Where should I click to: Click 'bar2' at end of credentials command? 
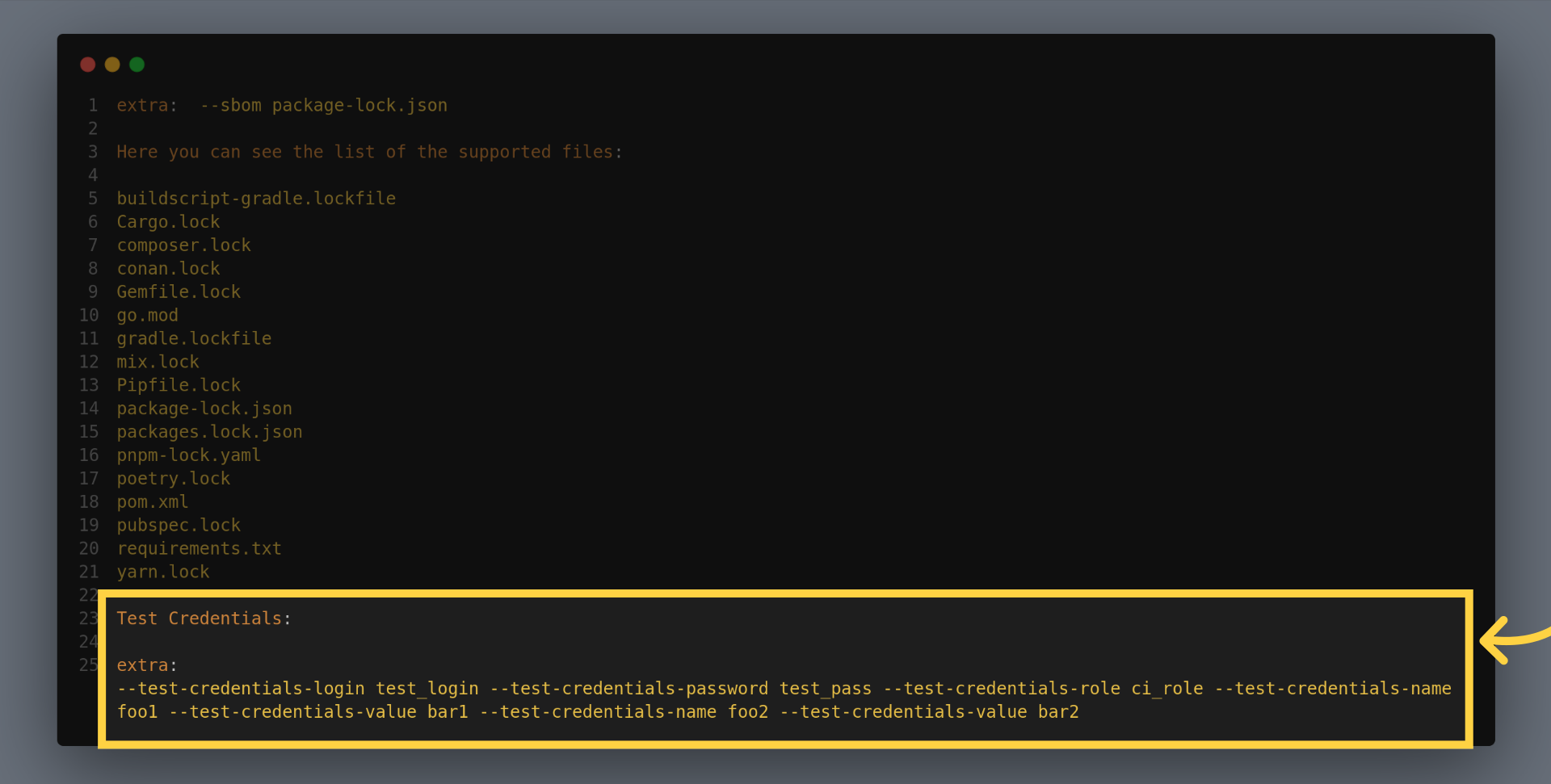(1058, 712)
